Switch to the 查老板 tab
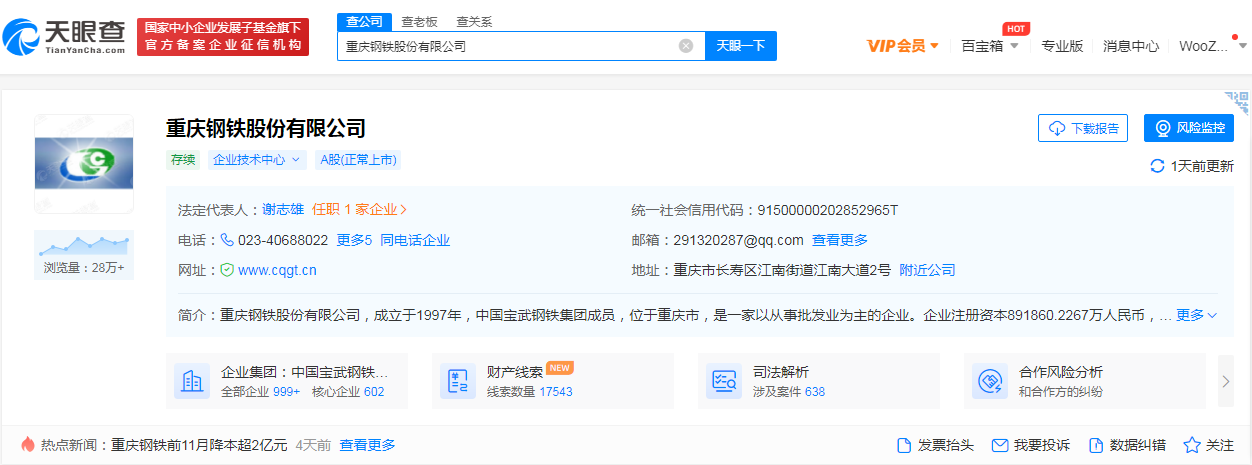1252x465 pixels. [418, 21]
